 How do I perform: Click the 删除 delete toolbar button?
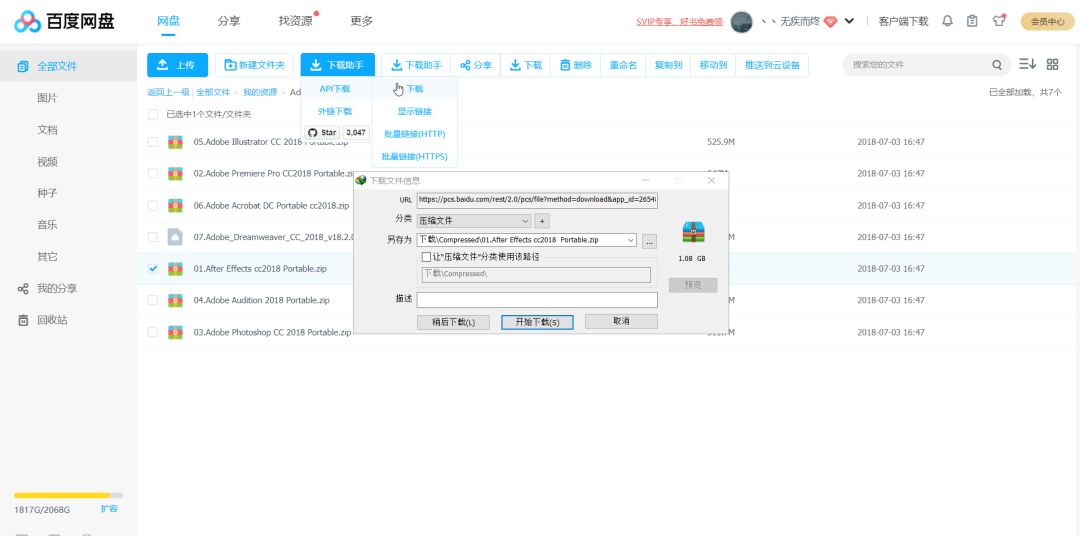576,65
